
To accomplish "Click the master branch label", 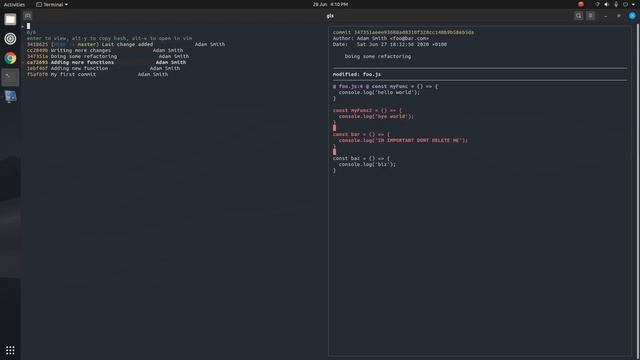I will (87, 44).
